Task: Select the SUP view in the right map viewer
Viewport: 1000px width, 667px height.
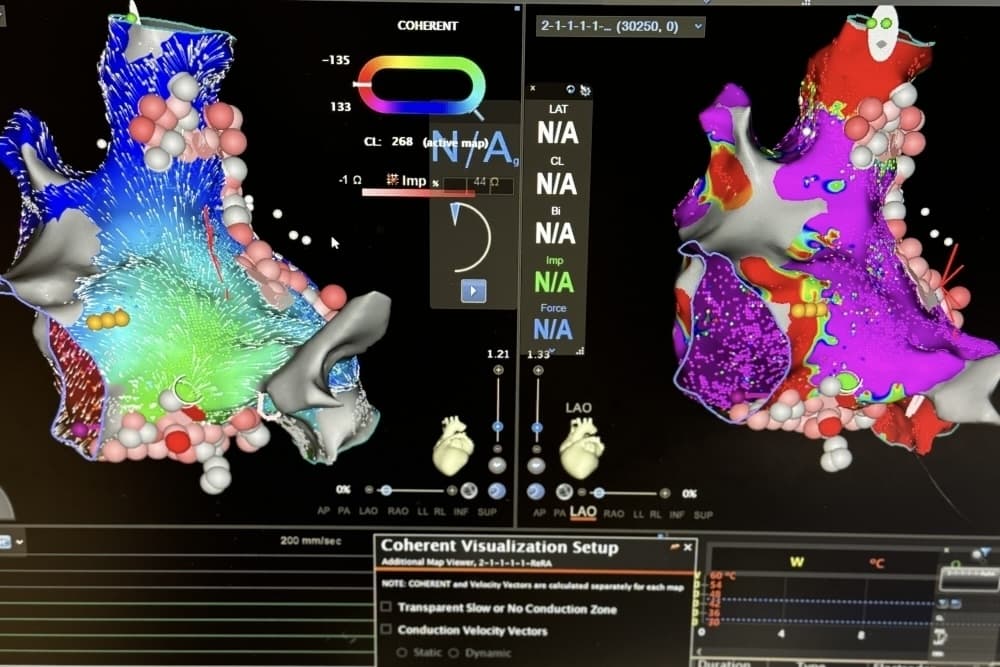Action: [703, 515]
